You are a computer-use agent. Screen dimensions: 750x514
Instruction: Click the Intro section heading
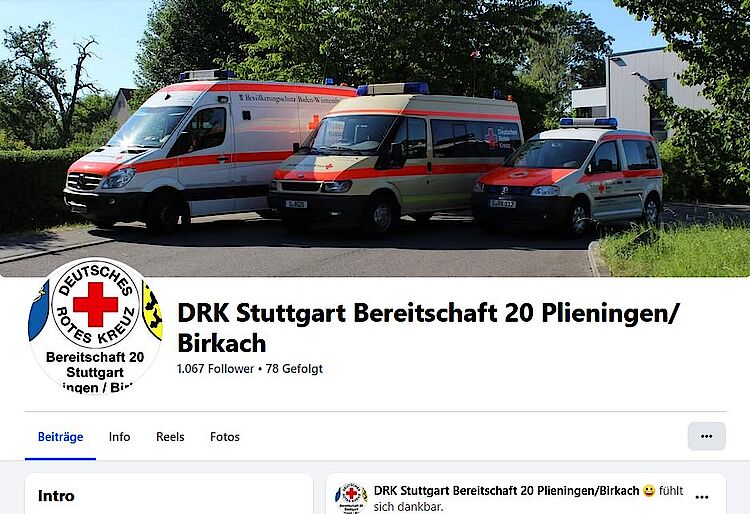pos(56,496)
